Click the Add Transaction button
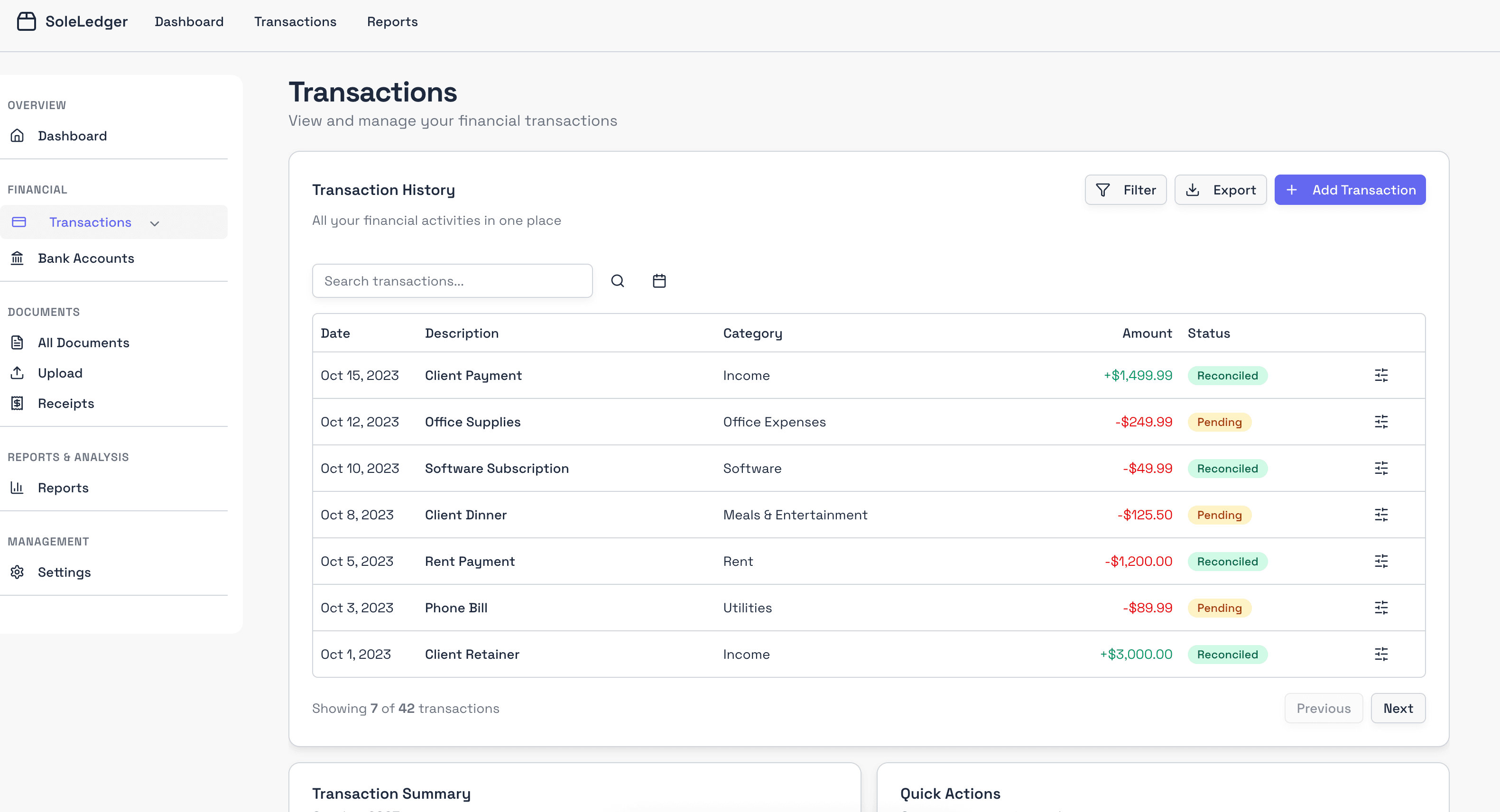The height and width of the screenshot is (812, 1500). coord(1349,190)
